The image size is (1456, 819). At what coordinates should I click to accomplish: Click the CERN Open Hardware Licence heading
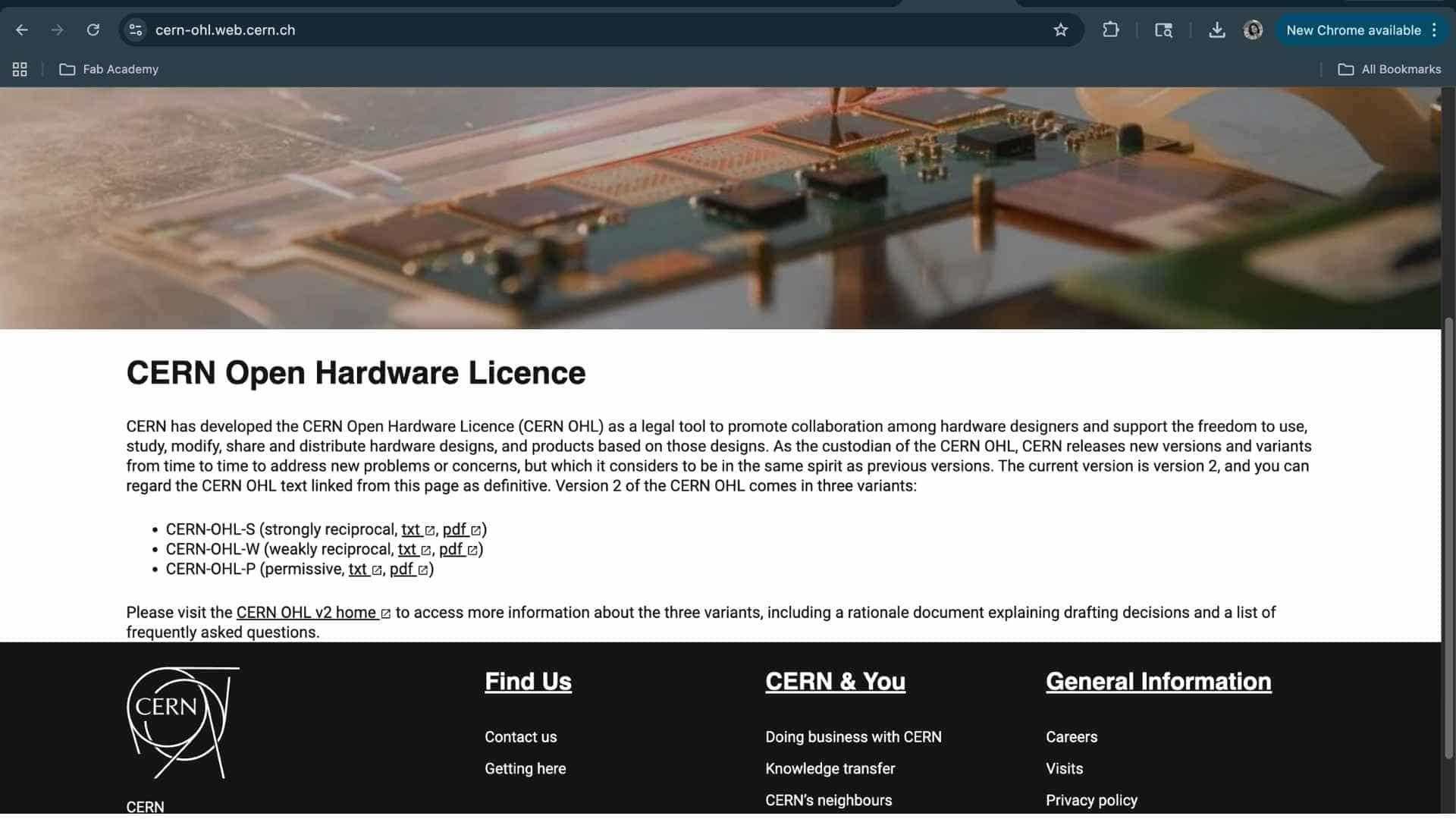[x=356, y=373]
